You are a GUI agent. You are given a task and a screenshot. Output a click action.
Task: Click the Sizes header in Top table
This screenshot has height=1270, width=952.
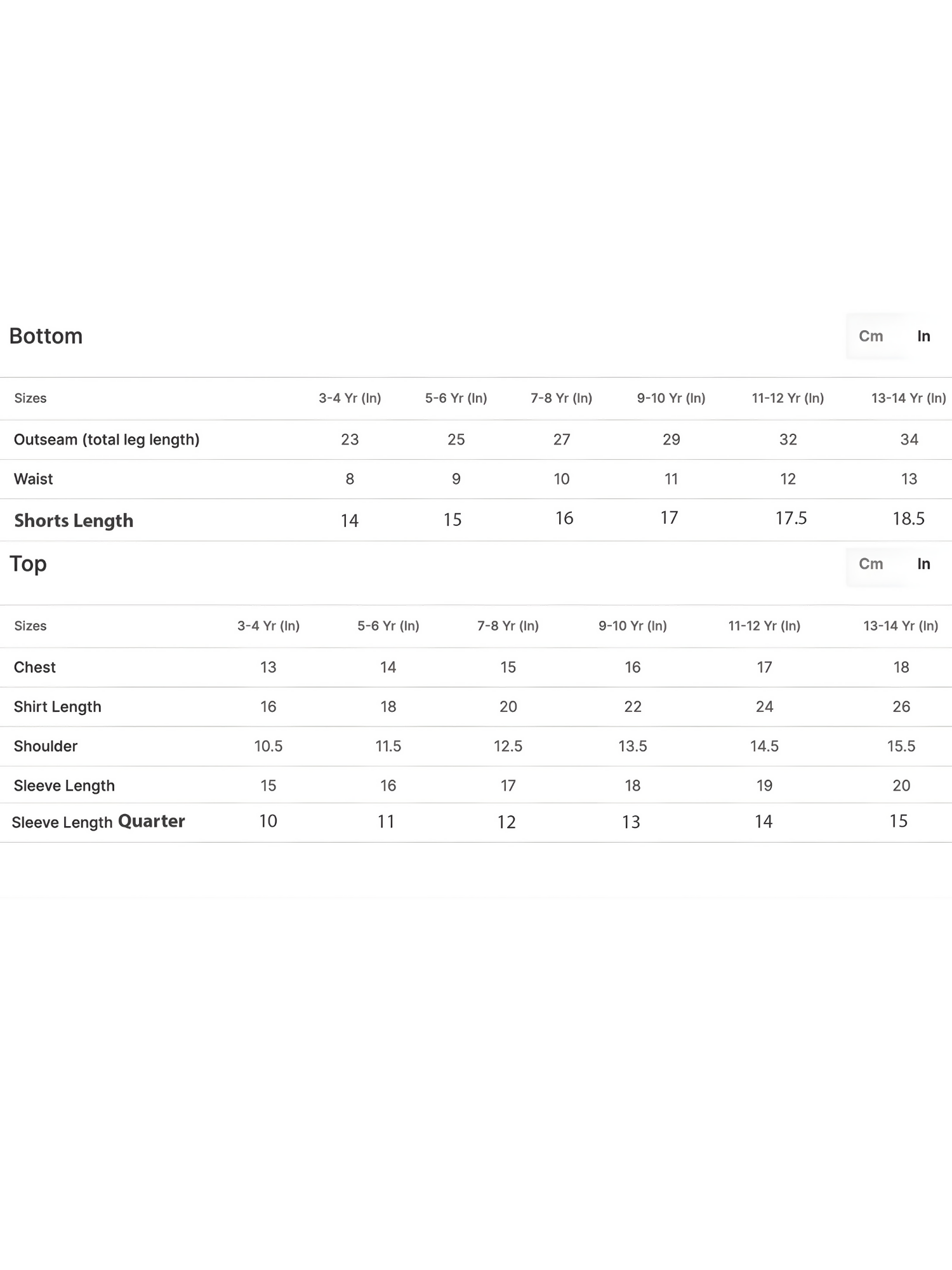[30, 626]
